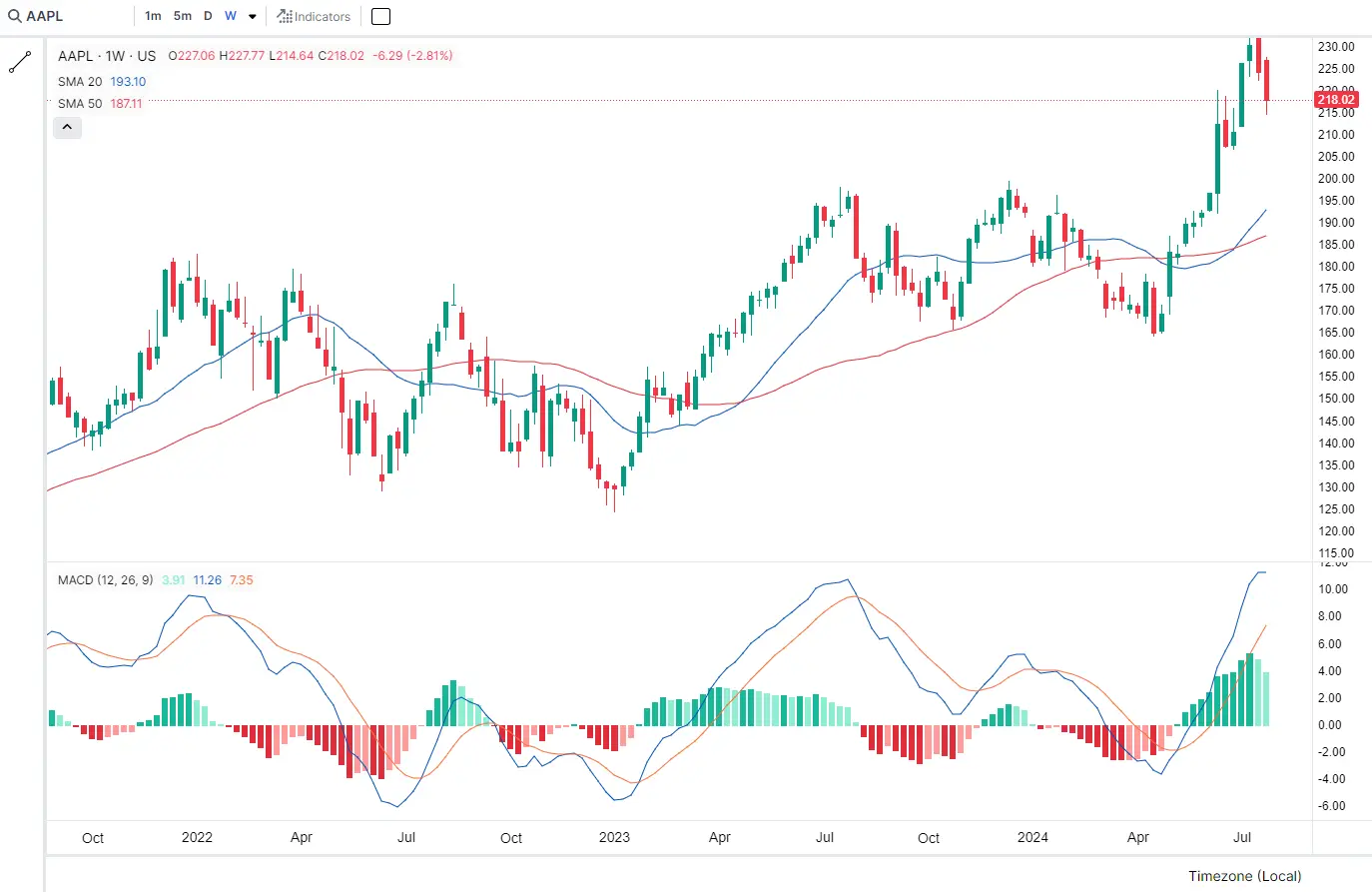Viewport: 1372px width, 892px height.
Task: Open the Timezone (Local) setting
Action: click(x=1244, y=876)
